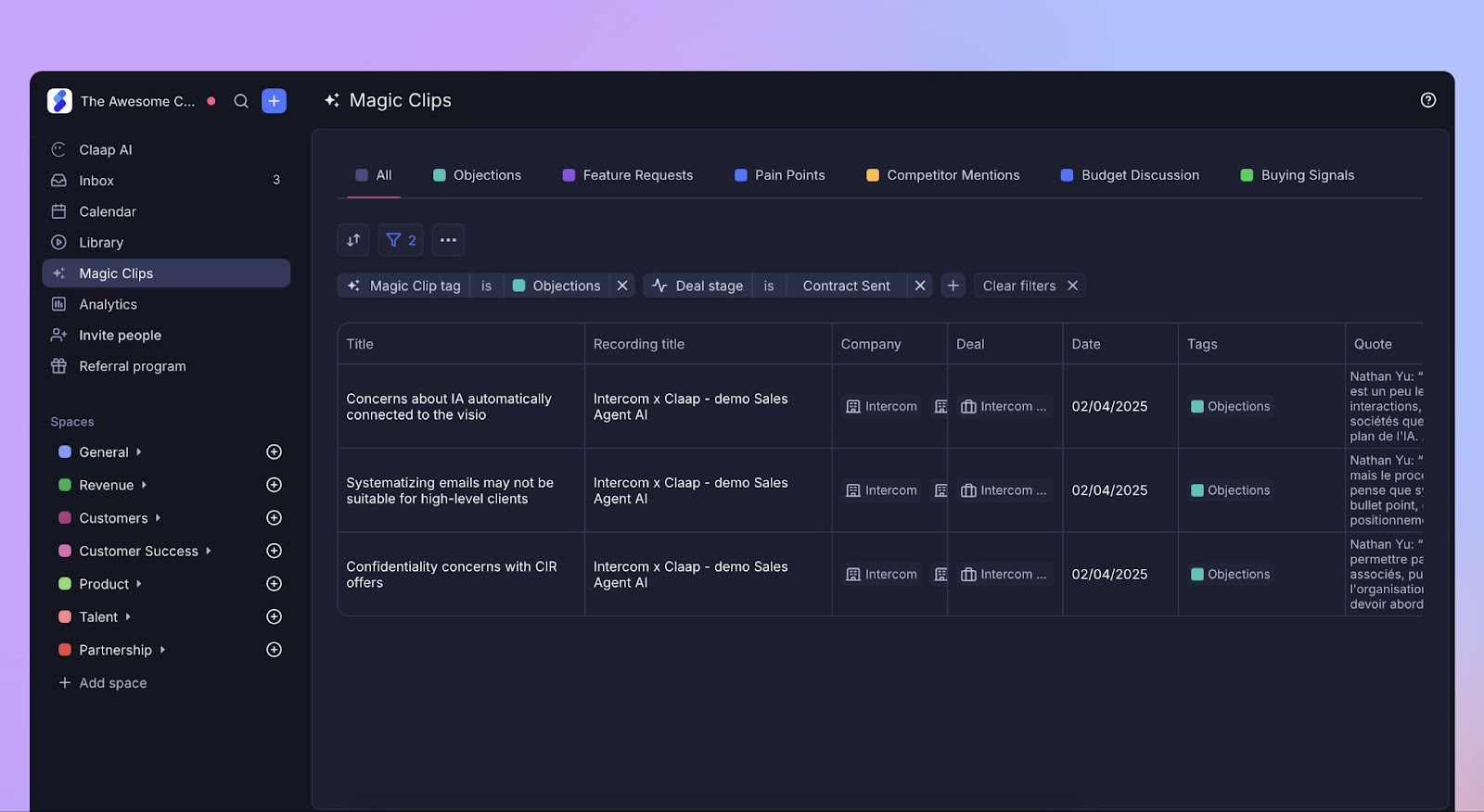This screenshot has height=812, width=1484.
Task: Click plus icon next to Talent
Action: click(274, 616)
